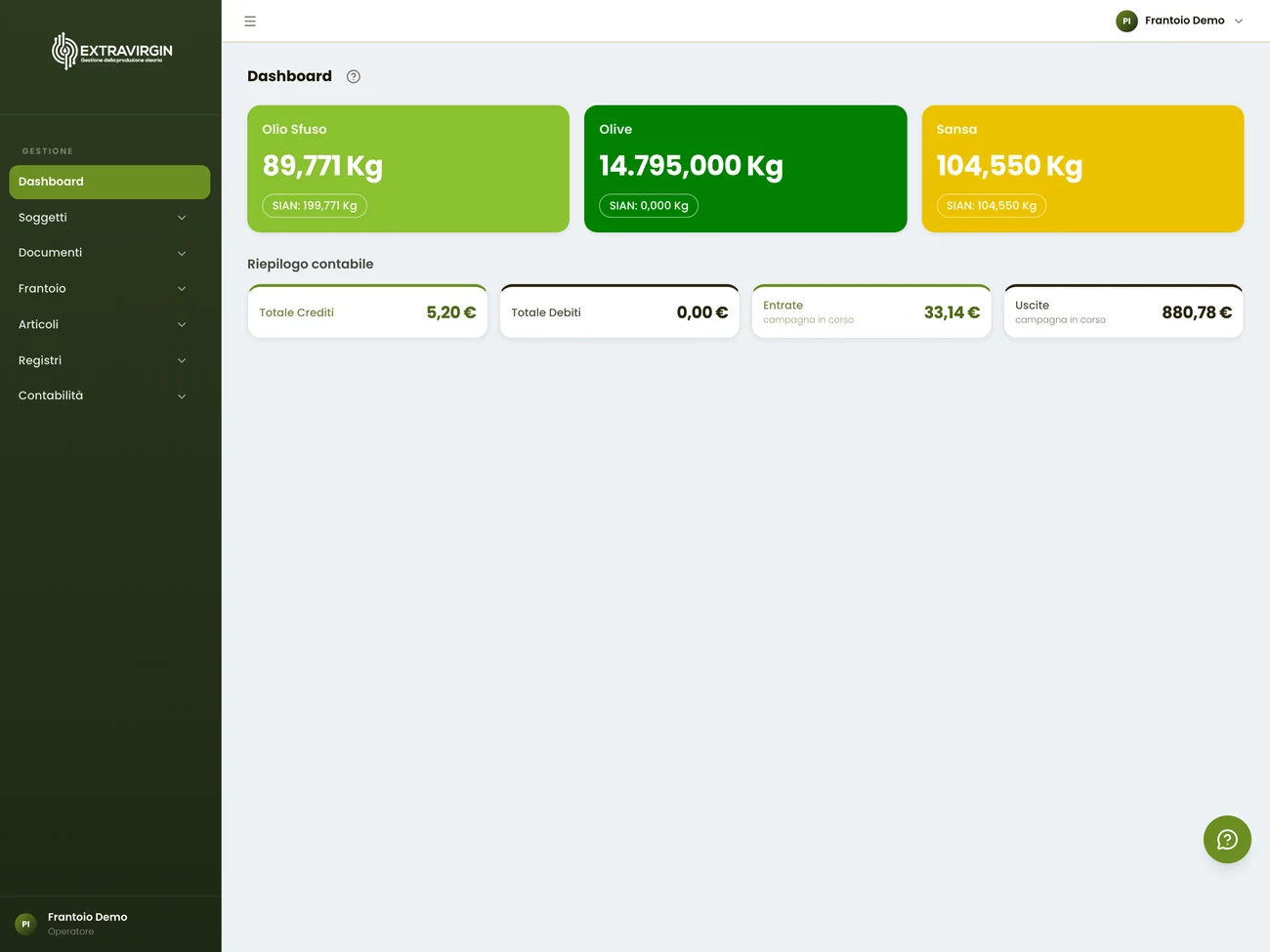Open the Soggetti sidebar item
The height and width of the screenshot is (952, 1270).
click(109, 218)
